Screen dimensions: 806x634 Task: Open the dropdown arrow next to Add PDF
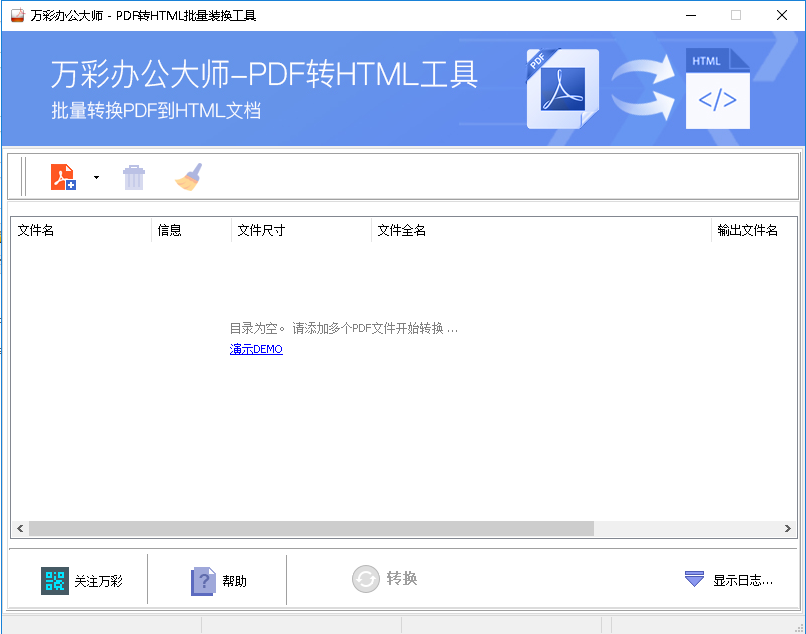click(x=96, y=176)
